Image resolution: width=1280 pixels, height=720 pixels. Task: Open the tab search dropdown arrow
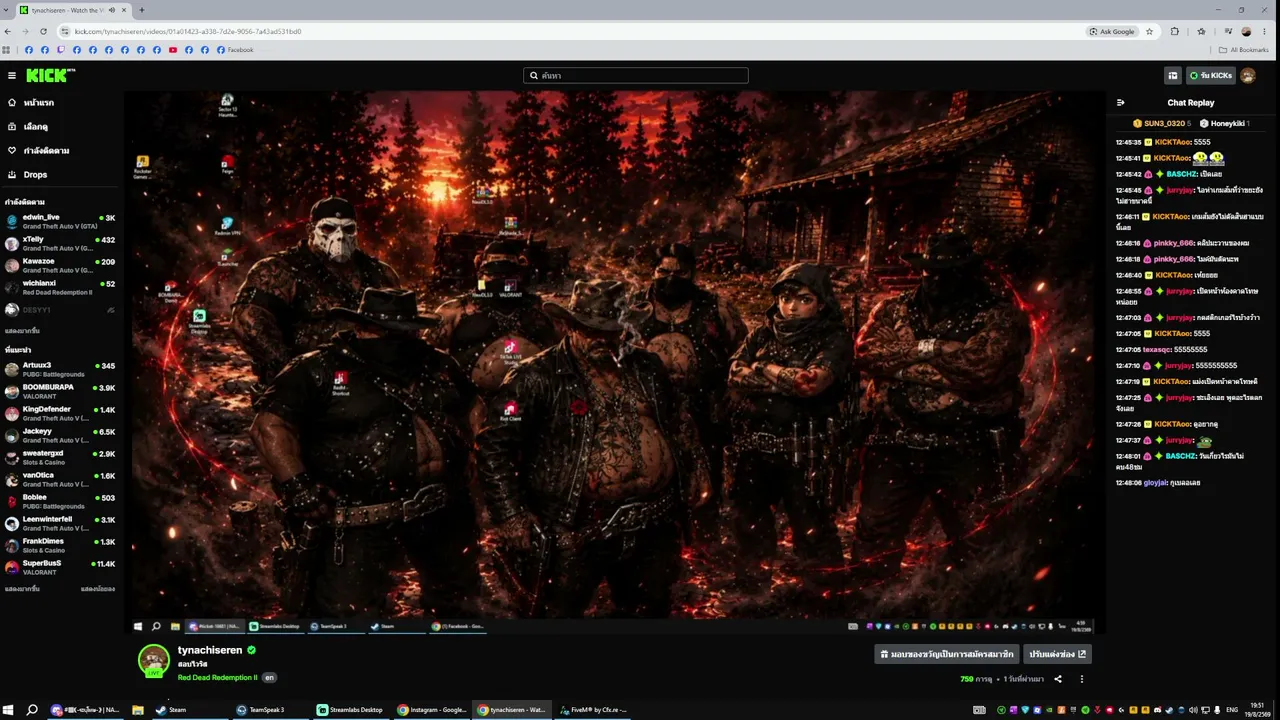(7, 10)
